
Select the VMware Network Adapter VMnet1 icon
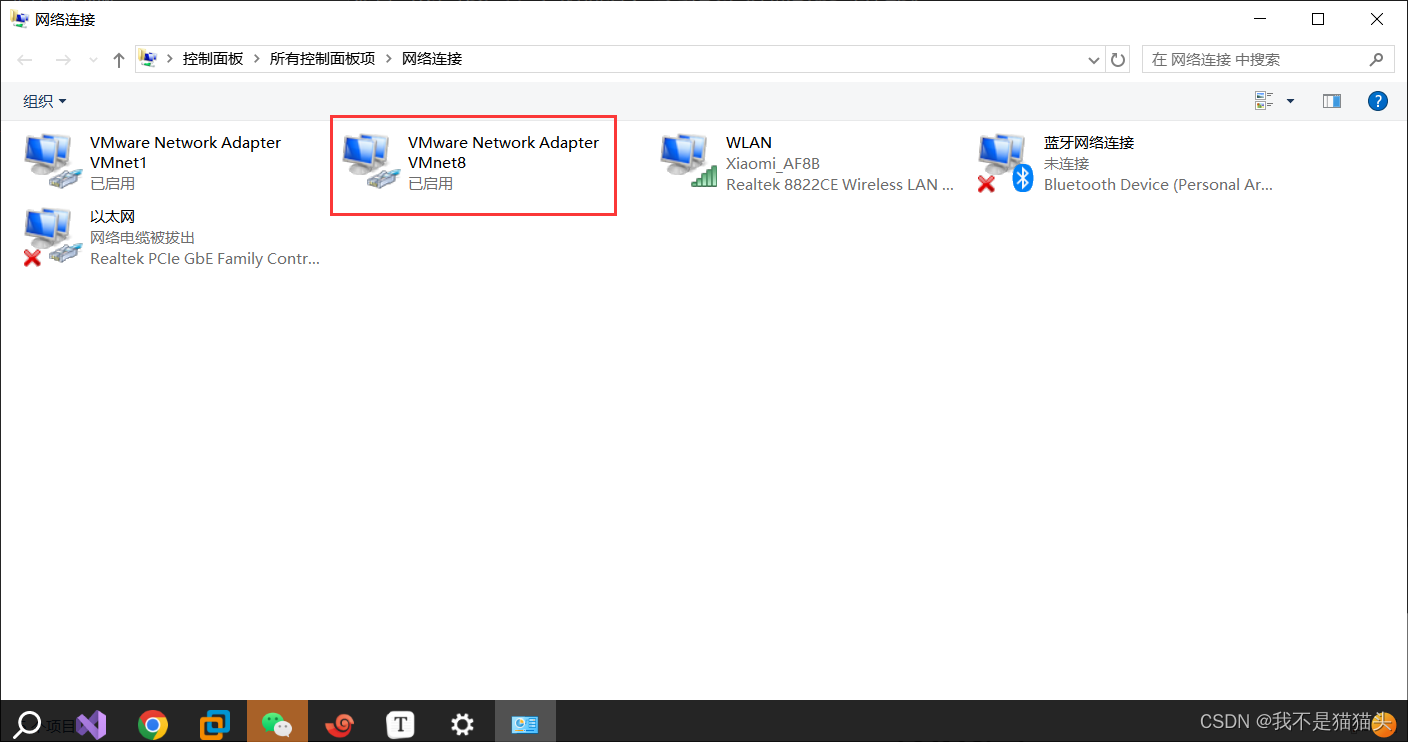click(51, 163)
